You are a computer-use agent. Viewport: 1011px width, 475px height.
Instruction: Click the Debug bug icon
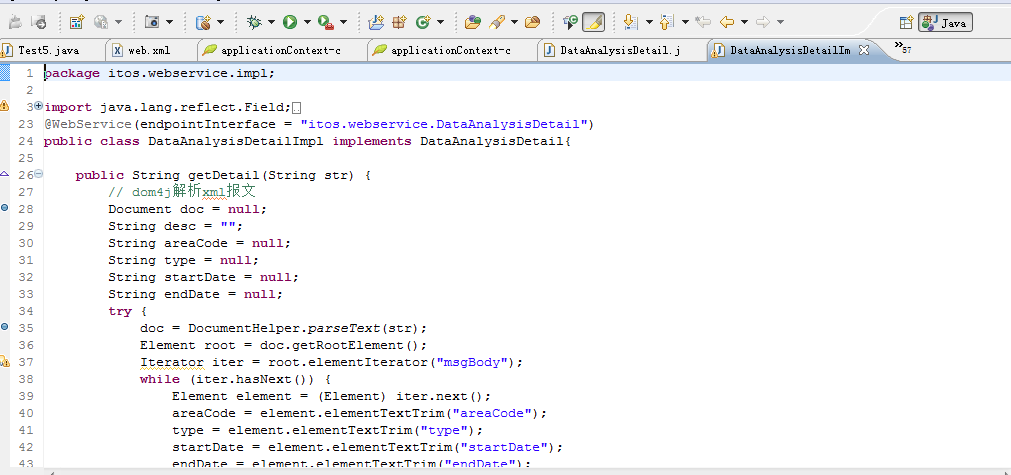pos(255,21)
